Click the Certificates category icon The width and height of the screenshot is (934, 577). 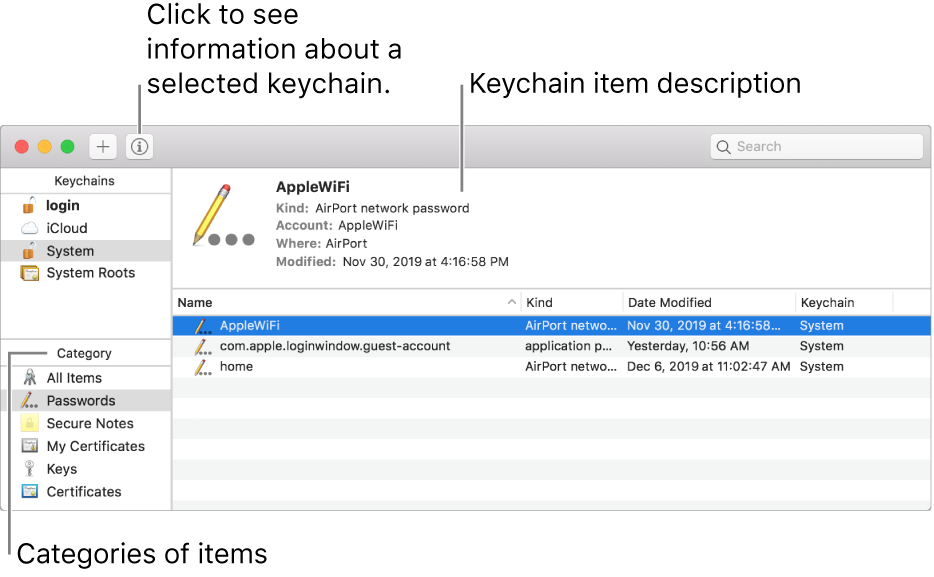click(x=28, y=491)
